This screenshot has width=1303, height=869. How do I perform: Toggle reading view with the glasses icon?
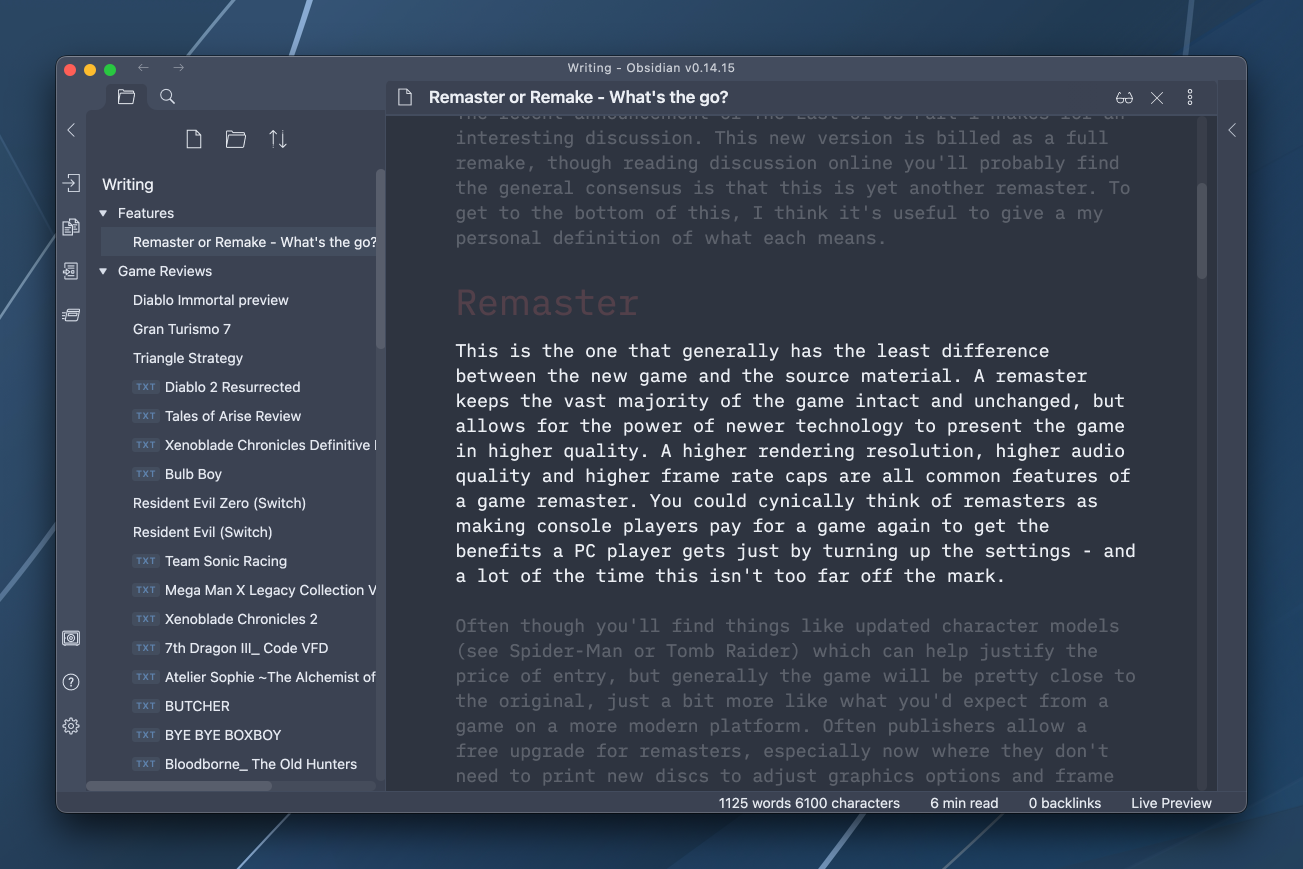click(1124, 97)
